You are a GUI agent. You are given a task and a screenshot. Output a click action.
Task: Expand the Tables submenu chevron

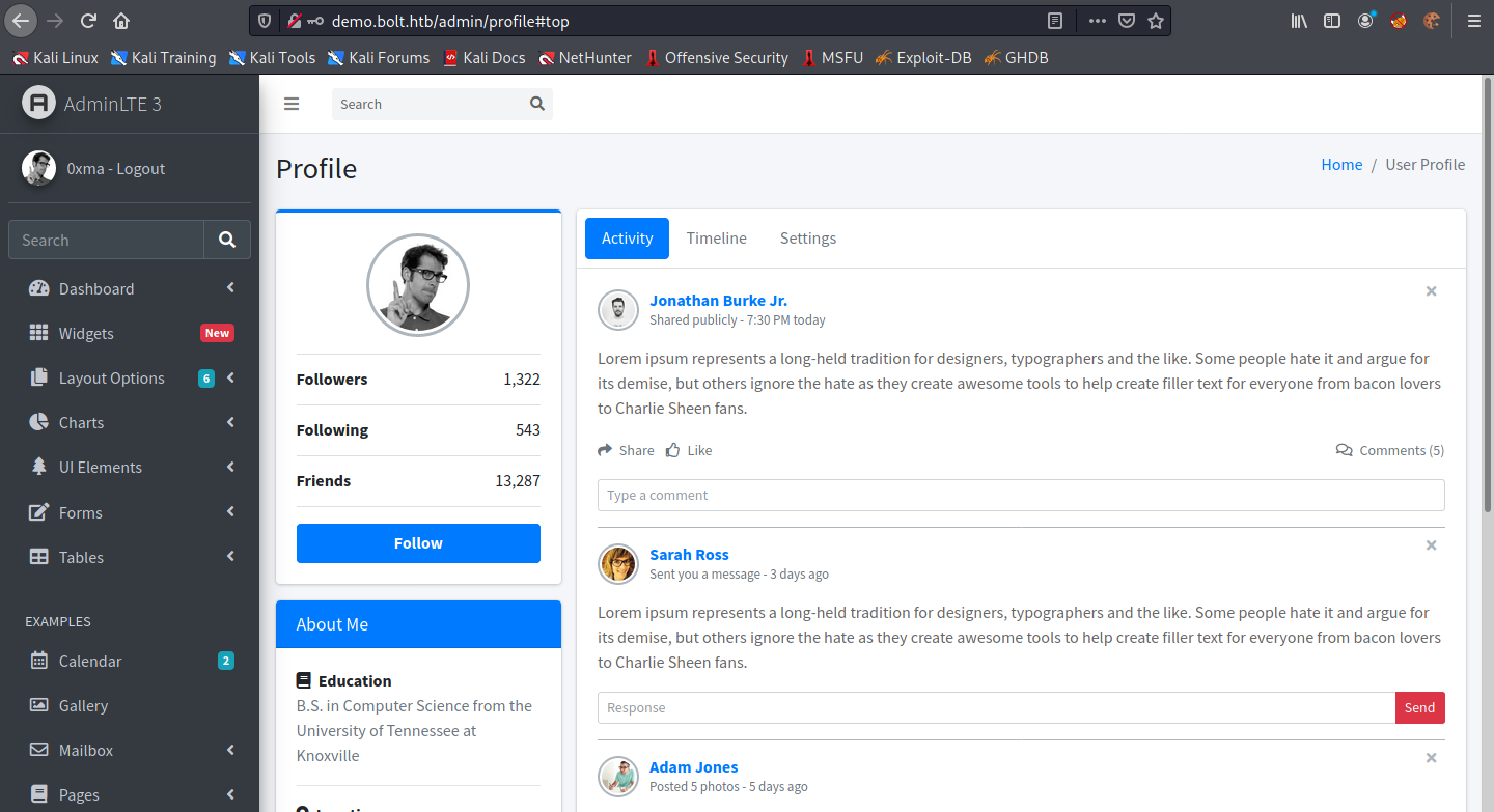coord(231,556)
